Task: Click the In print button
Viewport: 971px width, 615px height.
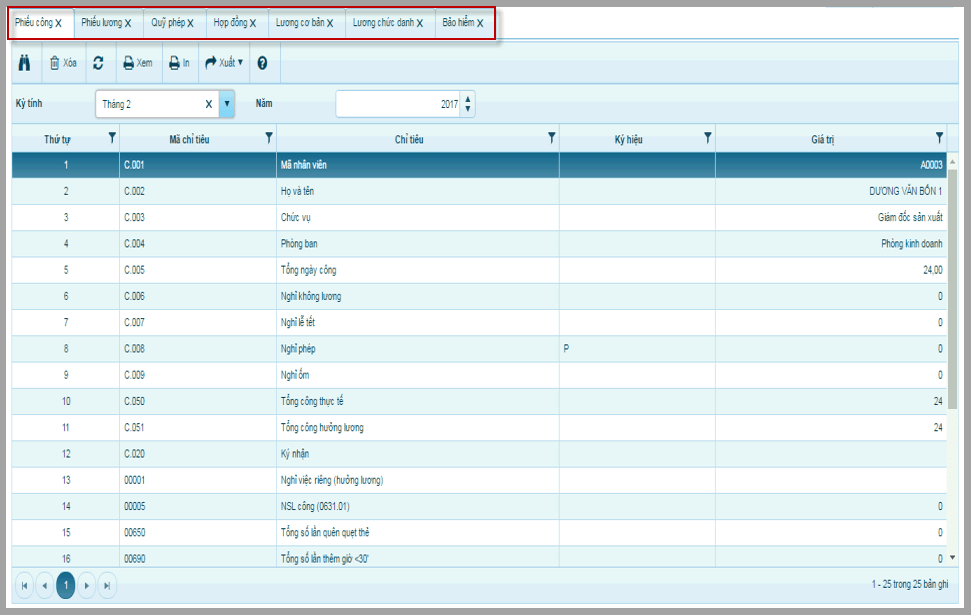Action: pyautogui.click(x=180, y=63)
